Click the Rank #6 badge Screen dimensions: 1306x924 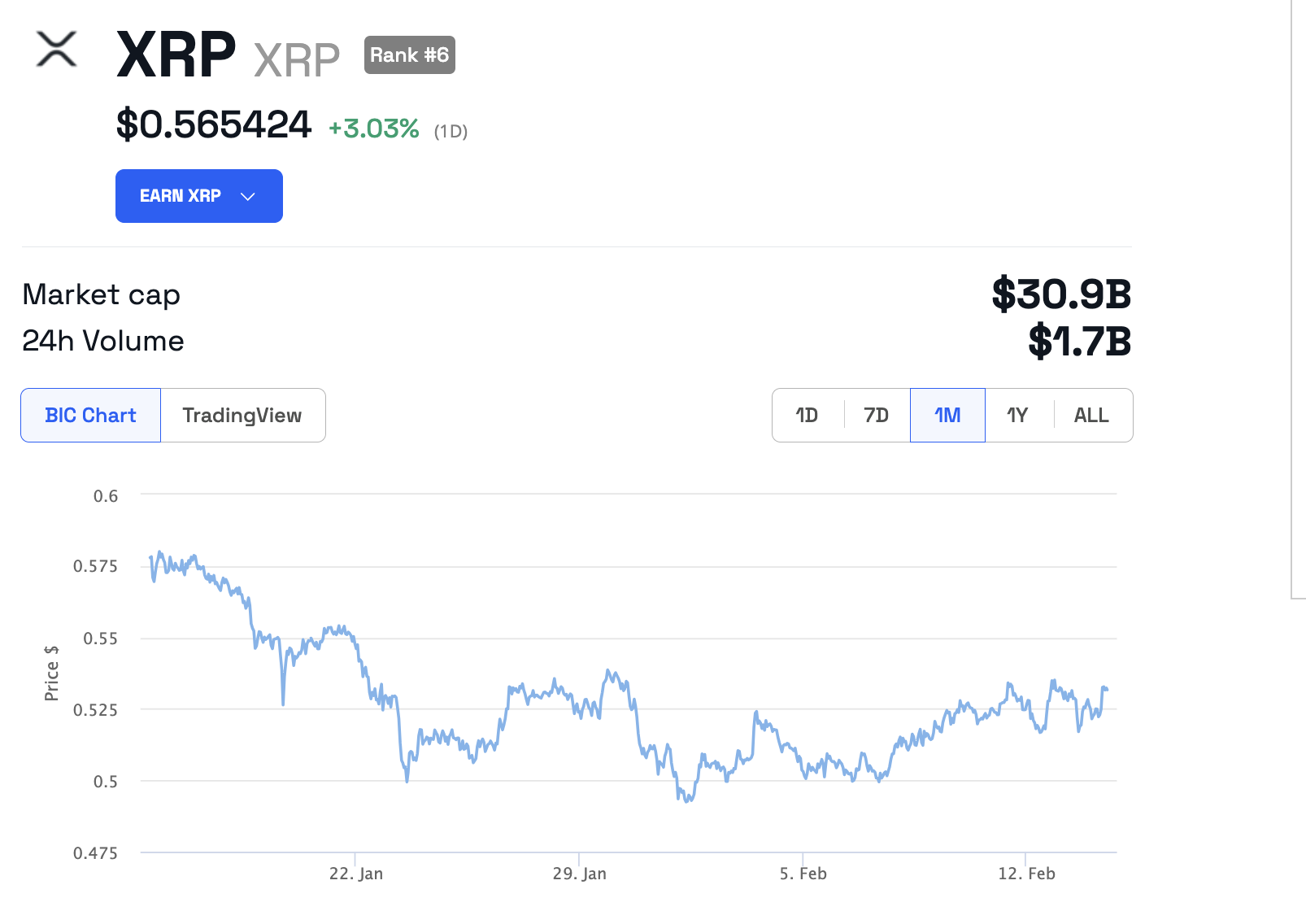409,55
